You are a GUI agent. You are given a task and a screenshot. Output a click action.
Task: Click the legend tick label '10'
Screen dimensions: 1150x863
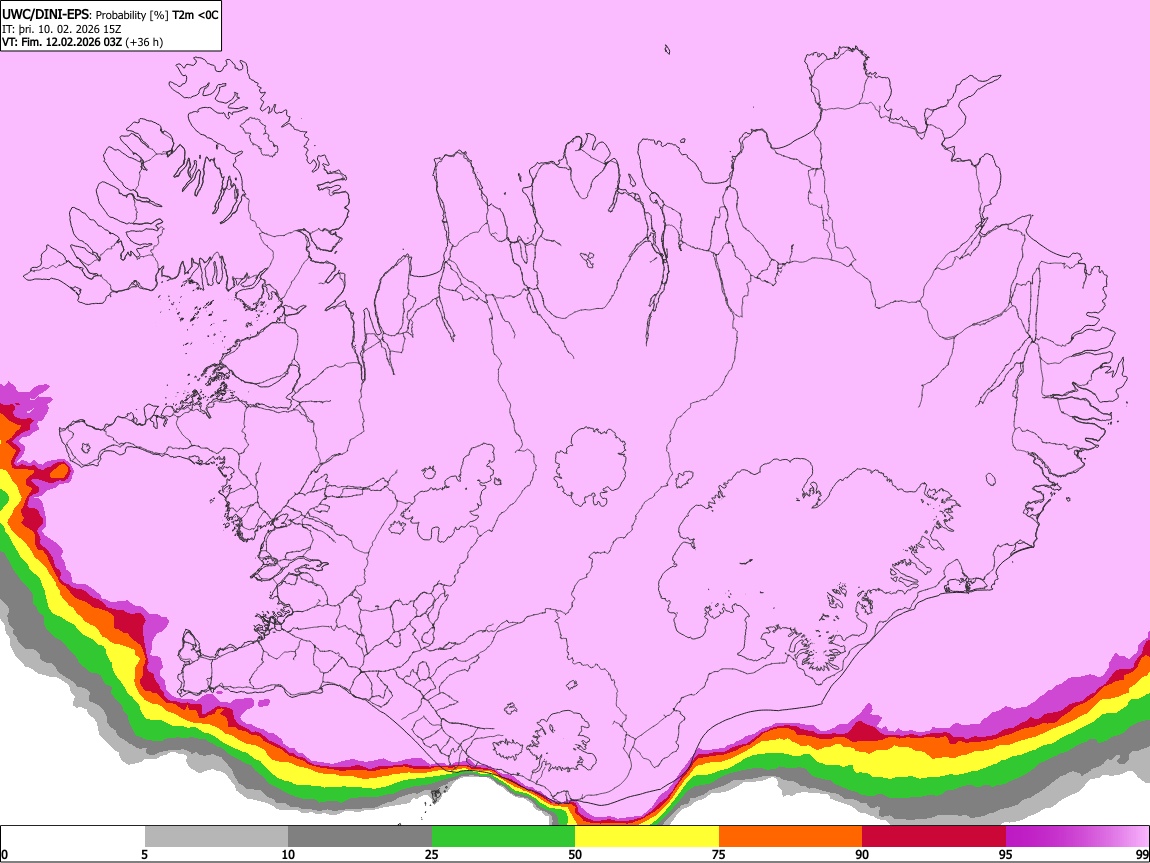288,854
